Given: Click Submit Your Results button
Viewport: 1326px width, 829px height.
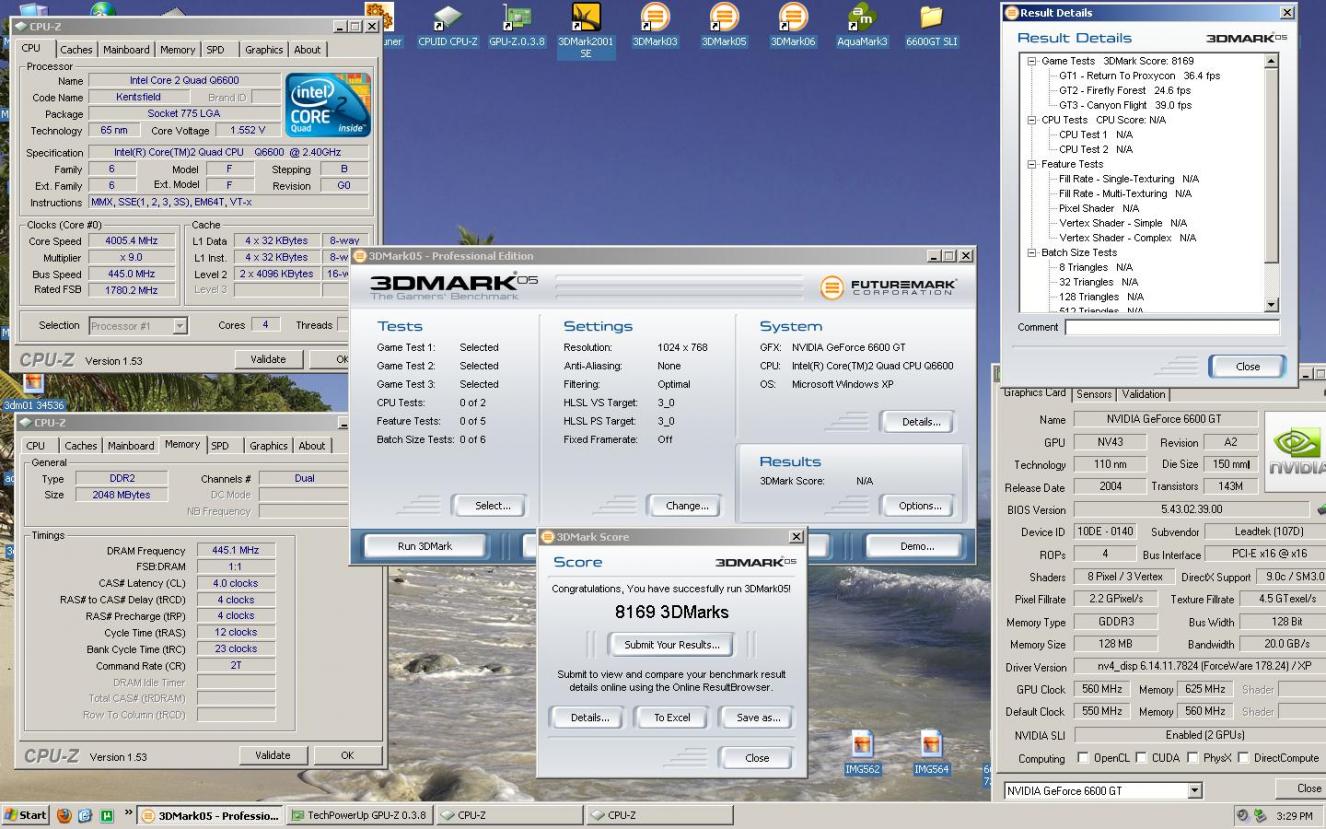Looking at the screenshot, I should [671, 645].
